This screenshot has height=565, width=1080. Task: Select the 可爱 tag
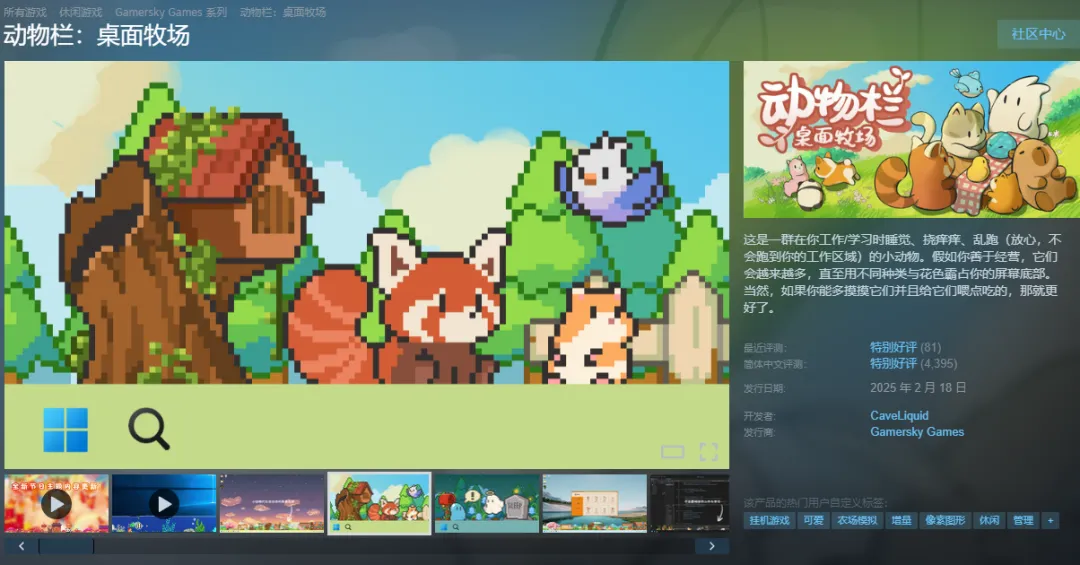[x=813, y=520]
